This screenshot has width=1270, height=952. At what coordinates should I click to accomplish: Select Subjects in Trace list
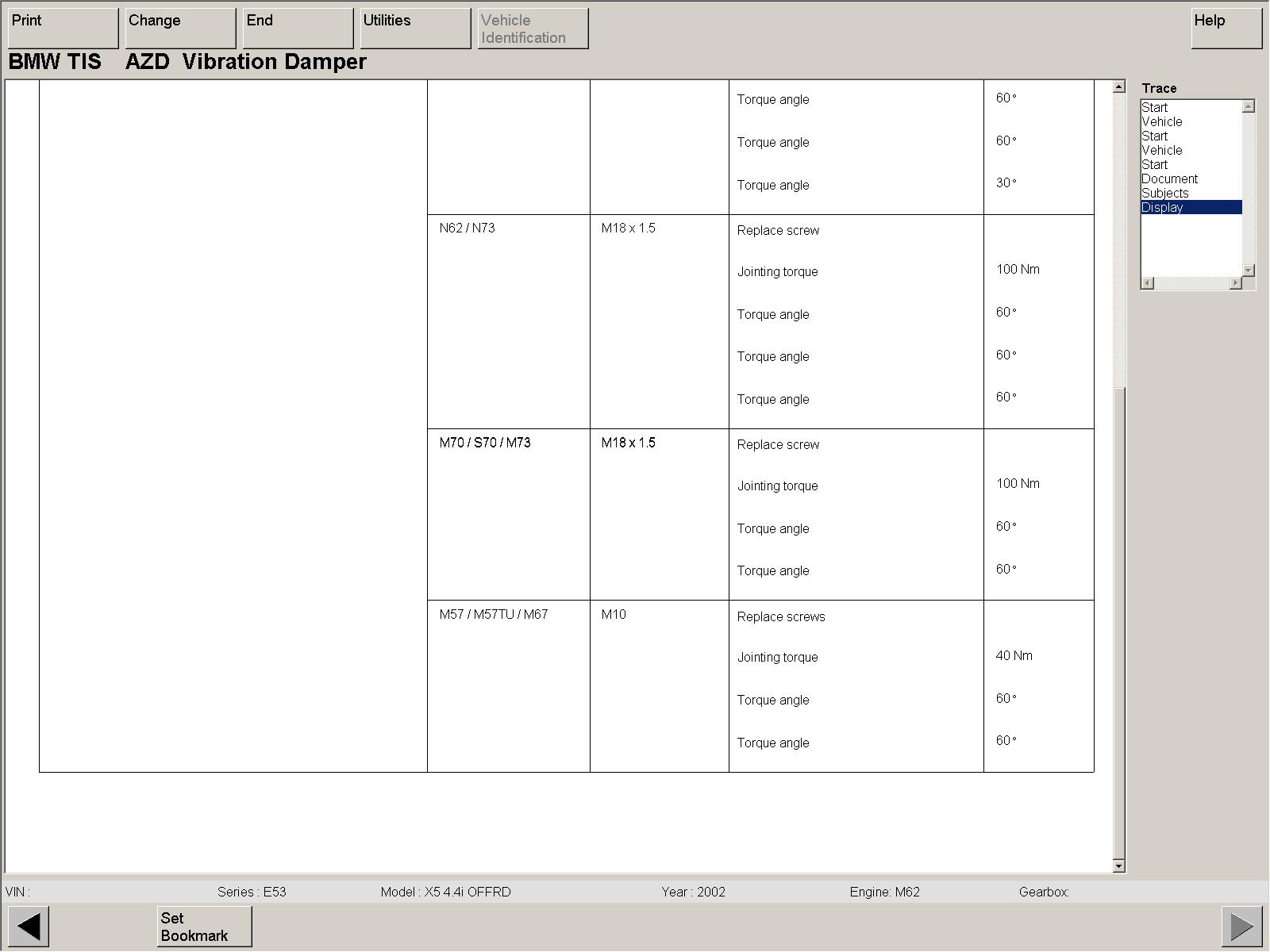point(1165,194)
